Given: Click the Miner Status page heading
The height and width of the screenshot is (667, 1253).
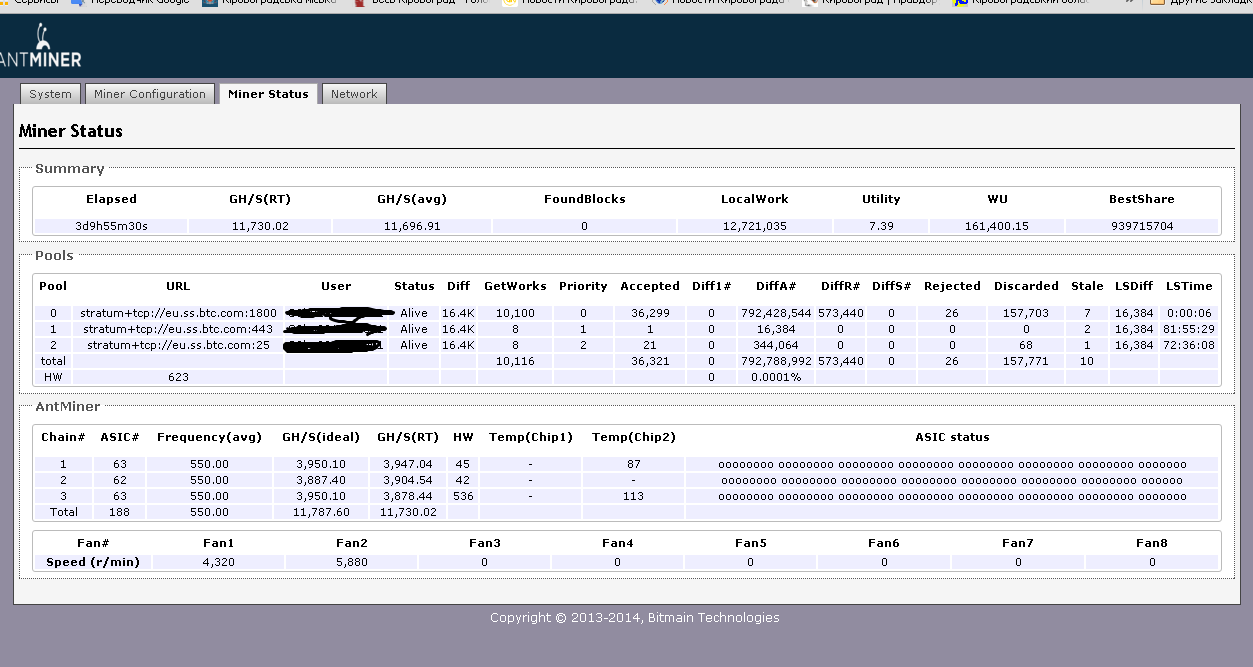Looking at the screenshot, I should click(70, 131).
